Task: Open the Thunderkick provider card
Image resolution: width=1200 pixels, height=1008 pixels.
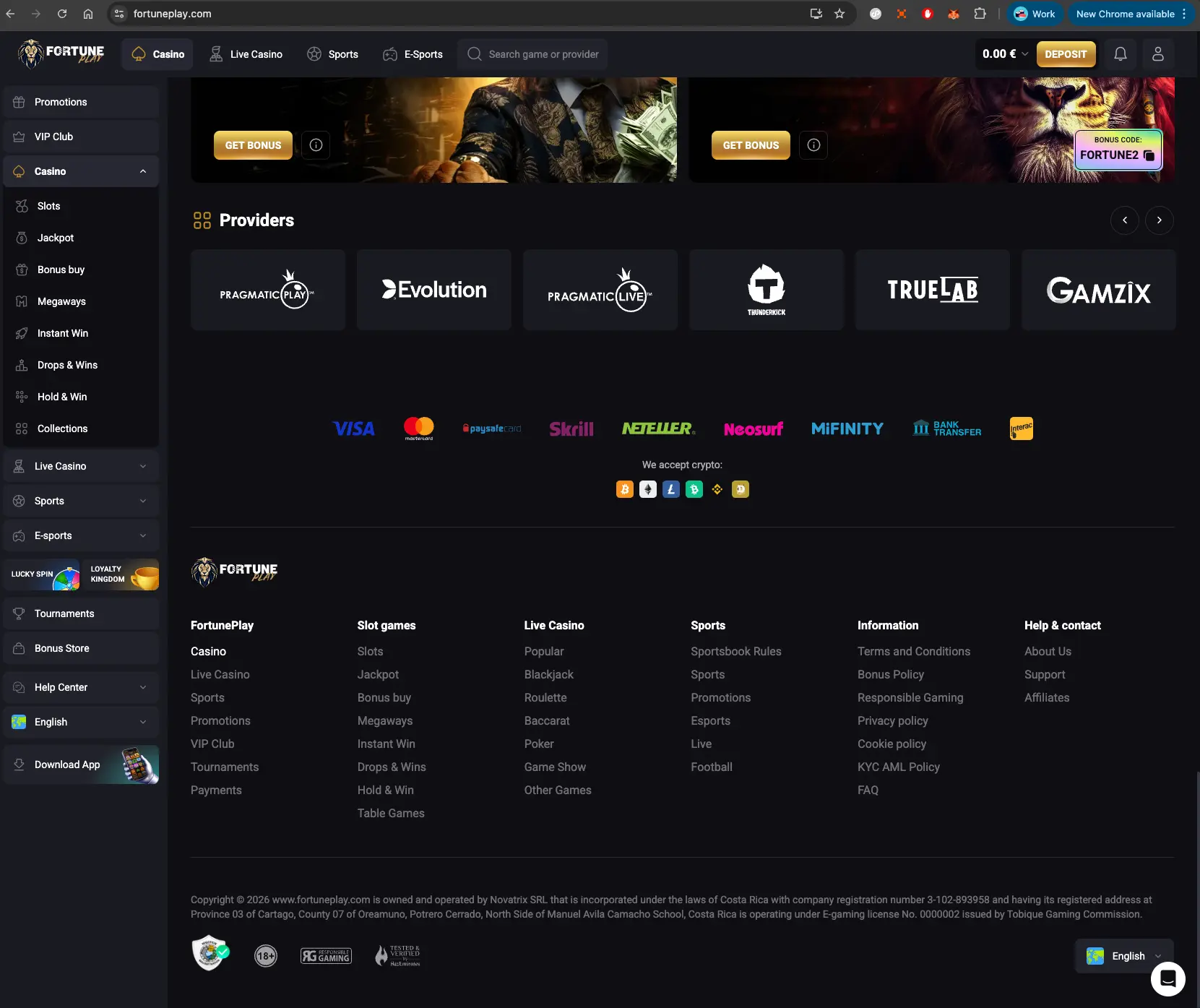Action: [767, 290]
